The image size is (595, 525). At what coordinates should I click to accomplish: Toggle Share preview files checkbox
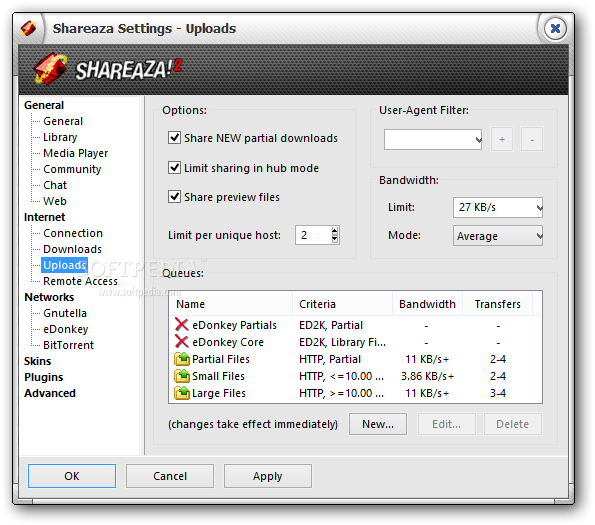[x=174, y=196]
